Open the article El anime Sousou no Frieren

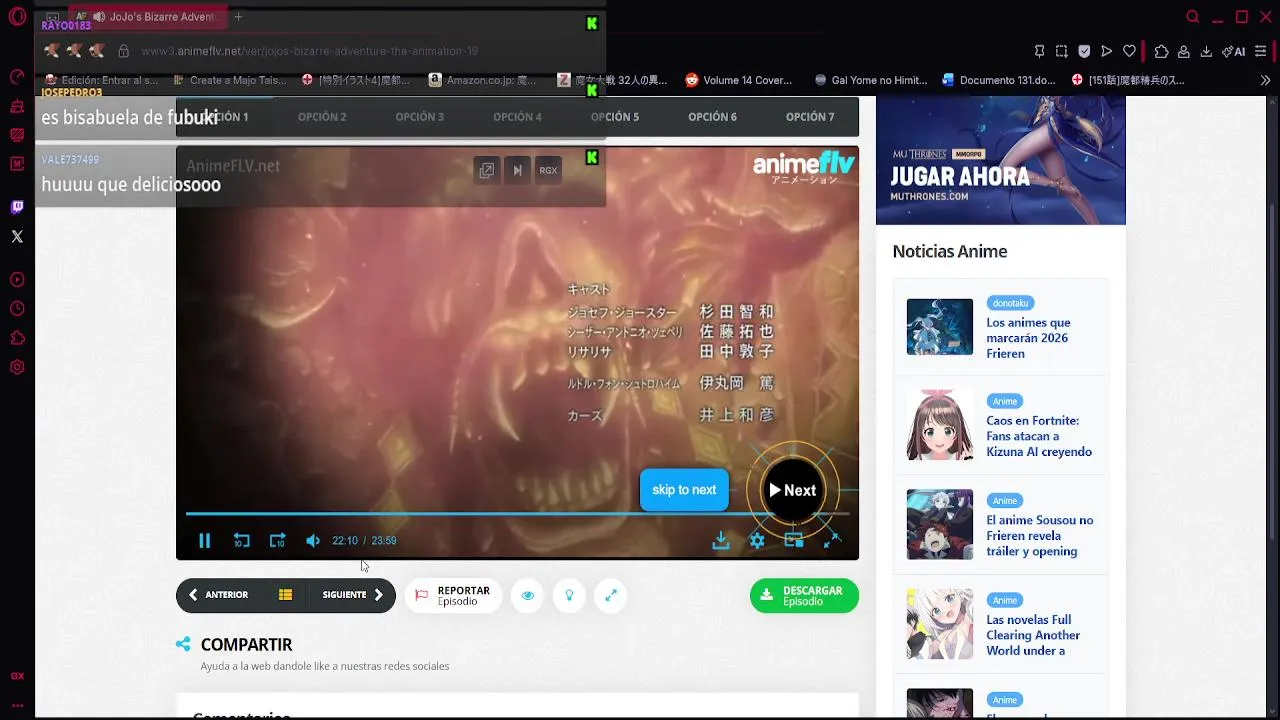pos(1039,536)
